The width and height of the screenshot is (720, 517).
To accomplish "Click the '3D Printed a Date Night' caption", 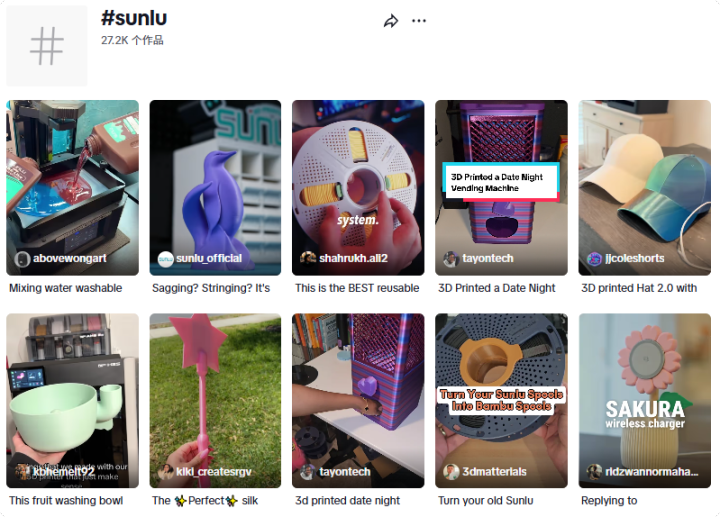I will 496,288.
